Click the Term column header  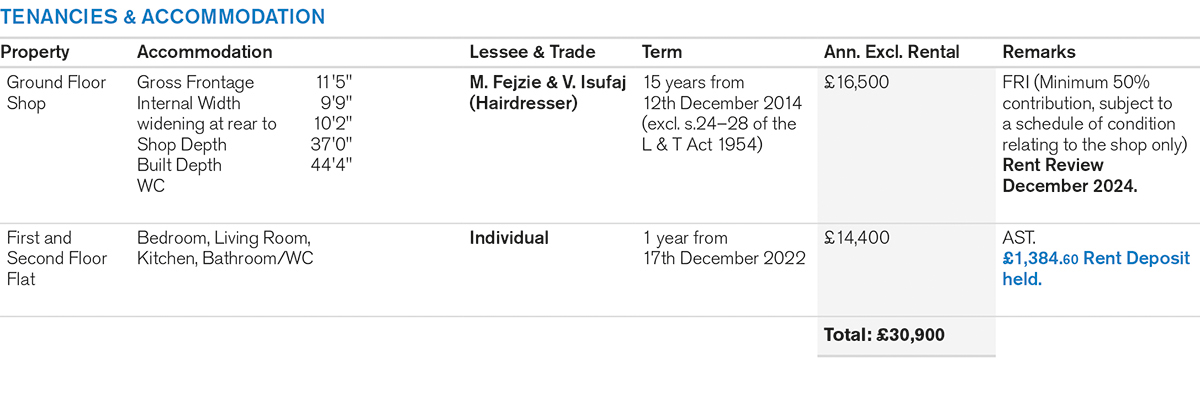662,52
